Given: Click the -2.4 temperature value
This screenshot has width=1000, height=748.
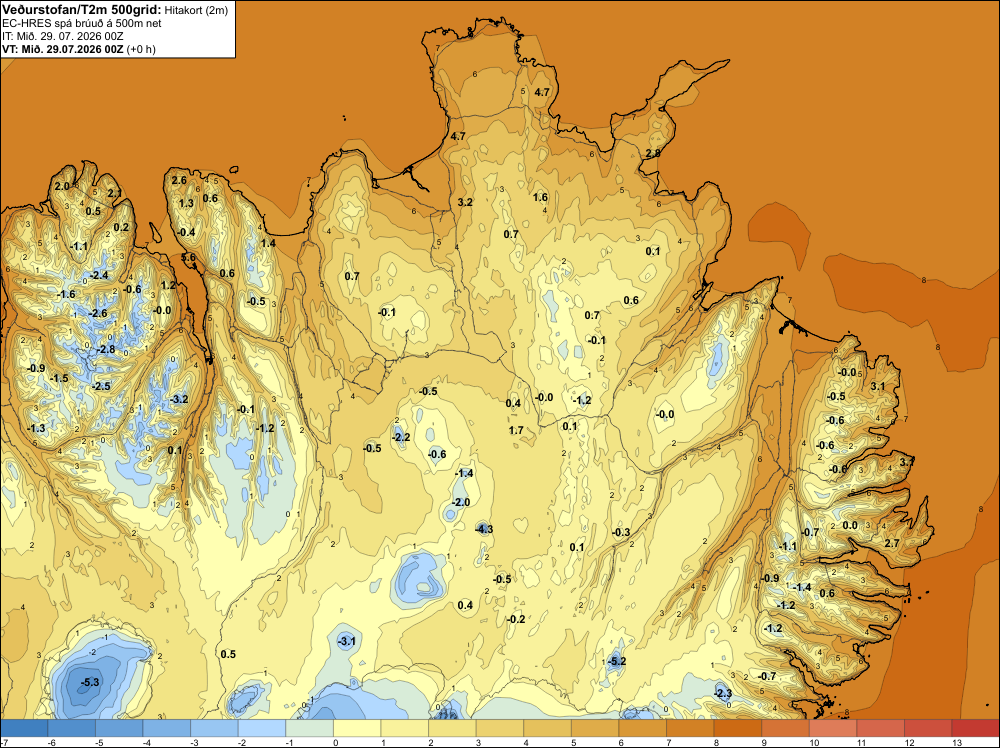Looking at the screenshot, I should 99,275.
